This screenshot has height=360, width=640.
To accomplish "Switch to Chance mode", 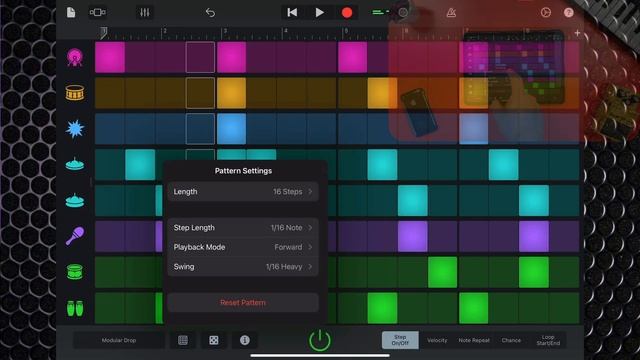I will click(511, 340).
